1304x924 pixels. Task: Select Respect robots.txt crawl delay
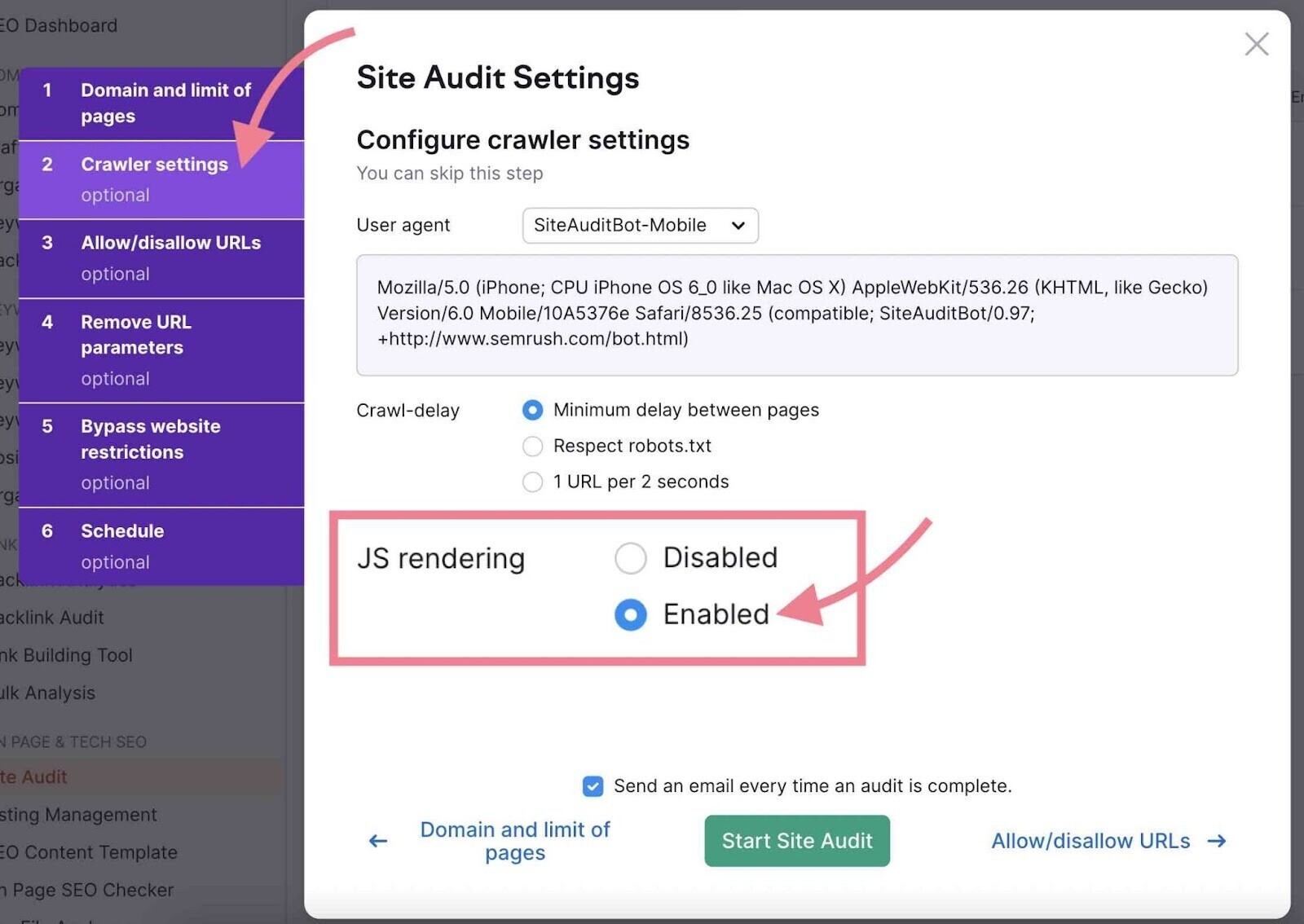tap(532, 446)
